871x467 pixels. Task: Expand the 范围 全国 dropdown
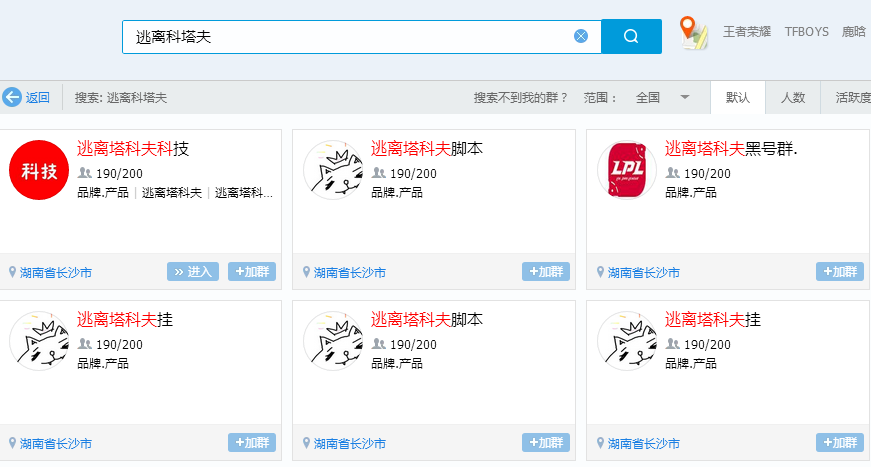[662, 98]
